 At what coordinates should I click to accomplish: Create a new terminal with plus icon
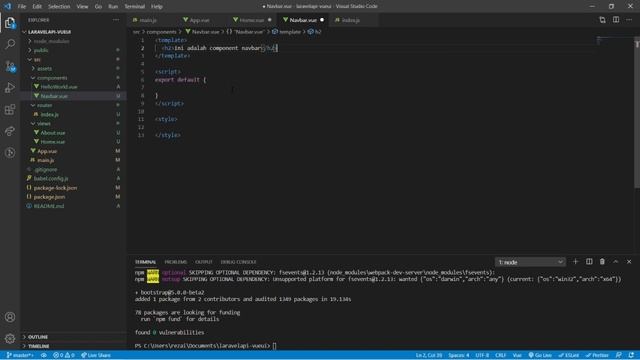(x=576, y=262)
